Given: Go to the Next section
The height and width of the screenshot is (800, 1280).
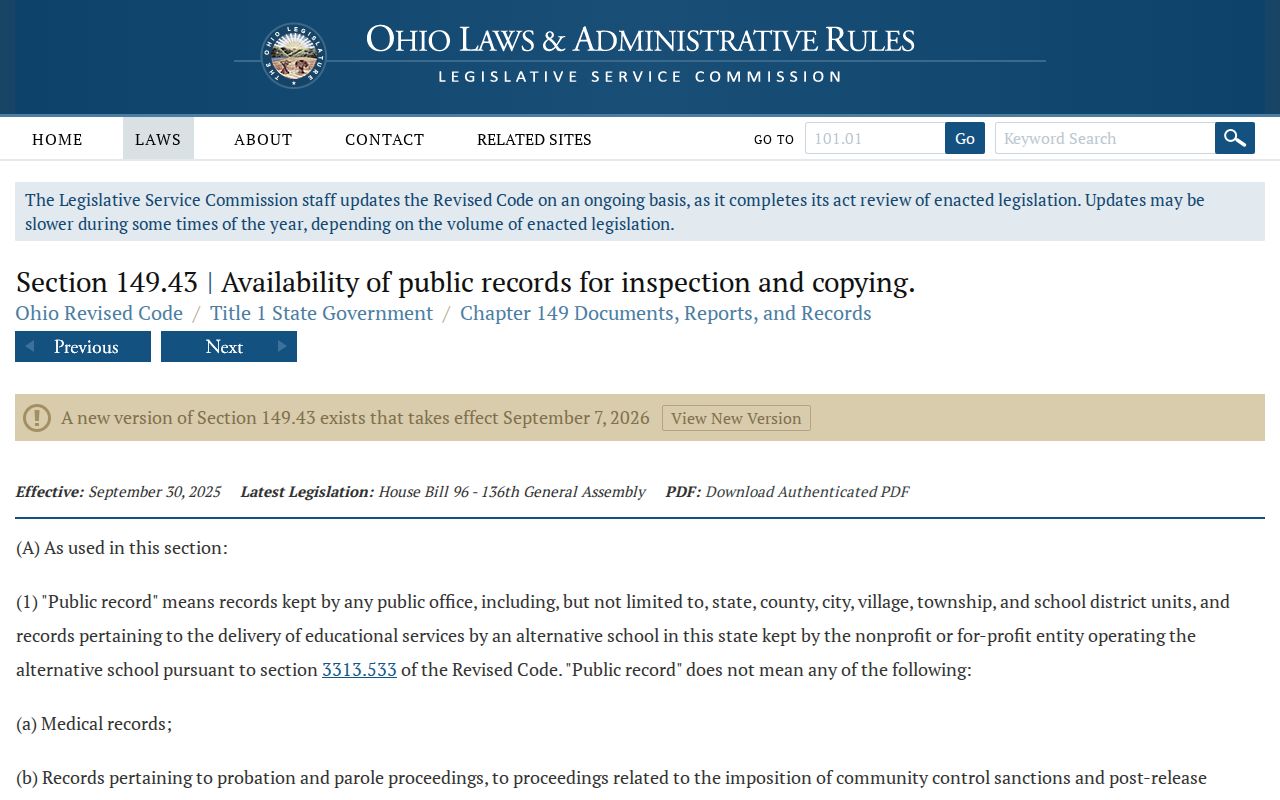Looking at the screenshot, I should click(x=229, y=347).
